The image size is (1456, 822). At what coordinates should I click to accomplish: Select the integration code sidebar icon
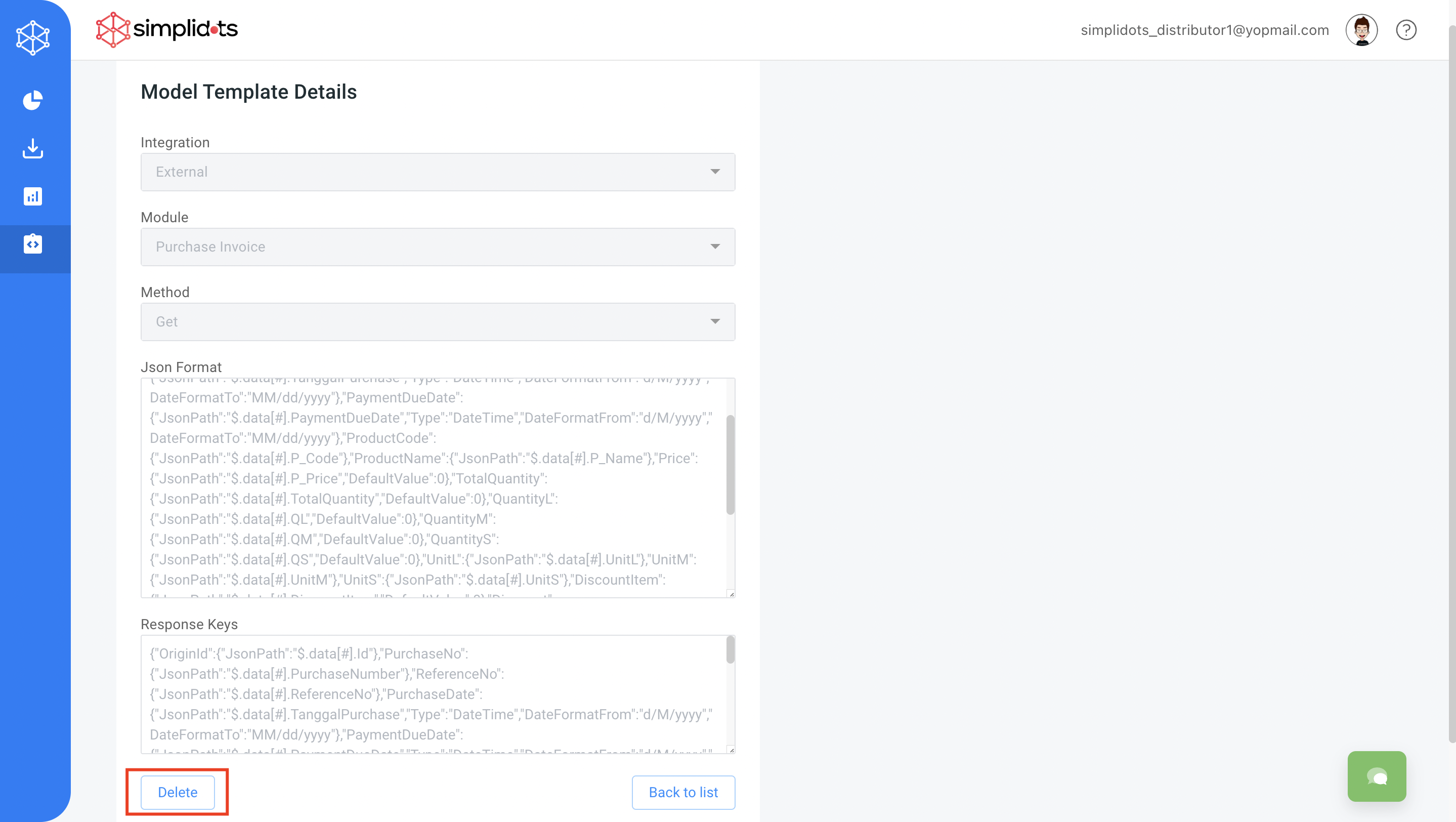click(x=33, y=244)
